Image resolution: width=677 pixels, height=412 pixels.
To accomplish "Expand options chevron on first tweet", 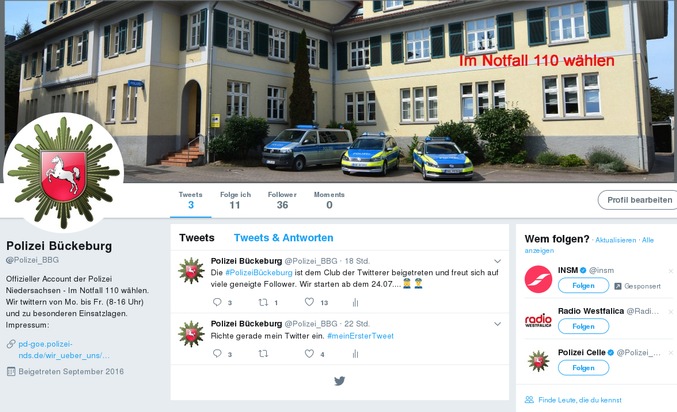I will point(497,261).
